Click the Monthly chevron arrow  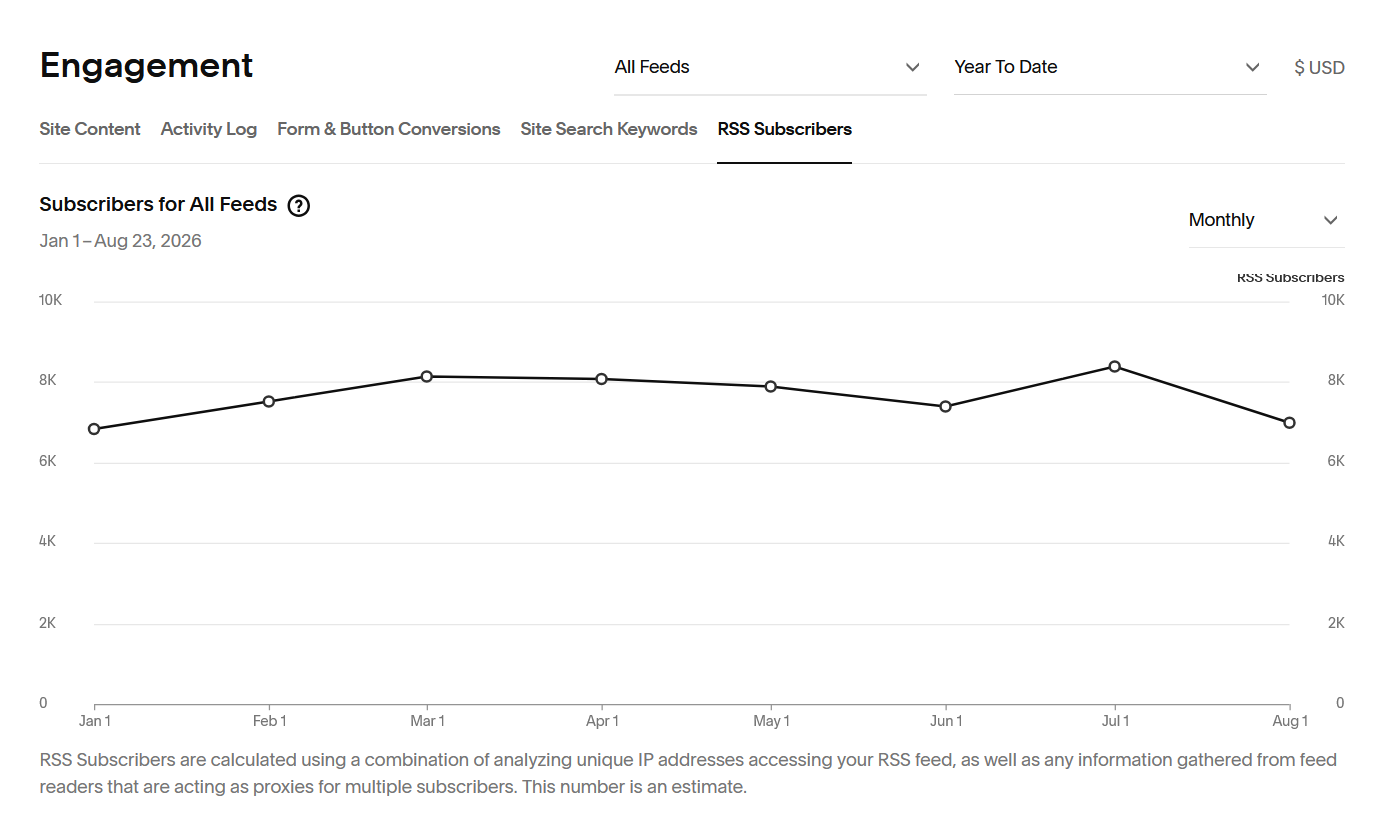point(1330,221)
